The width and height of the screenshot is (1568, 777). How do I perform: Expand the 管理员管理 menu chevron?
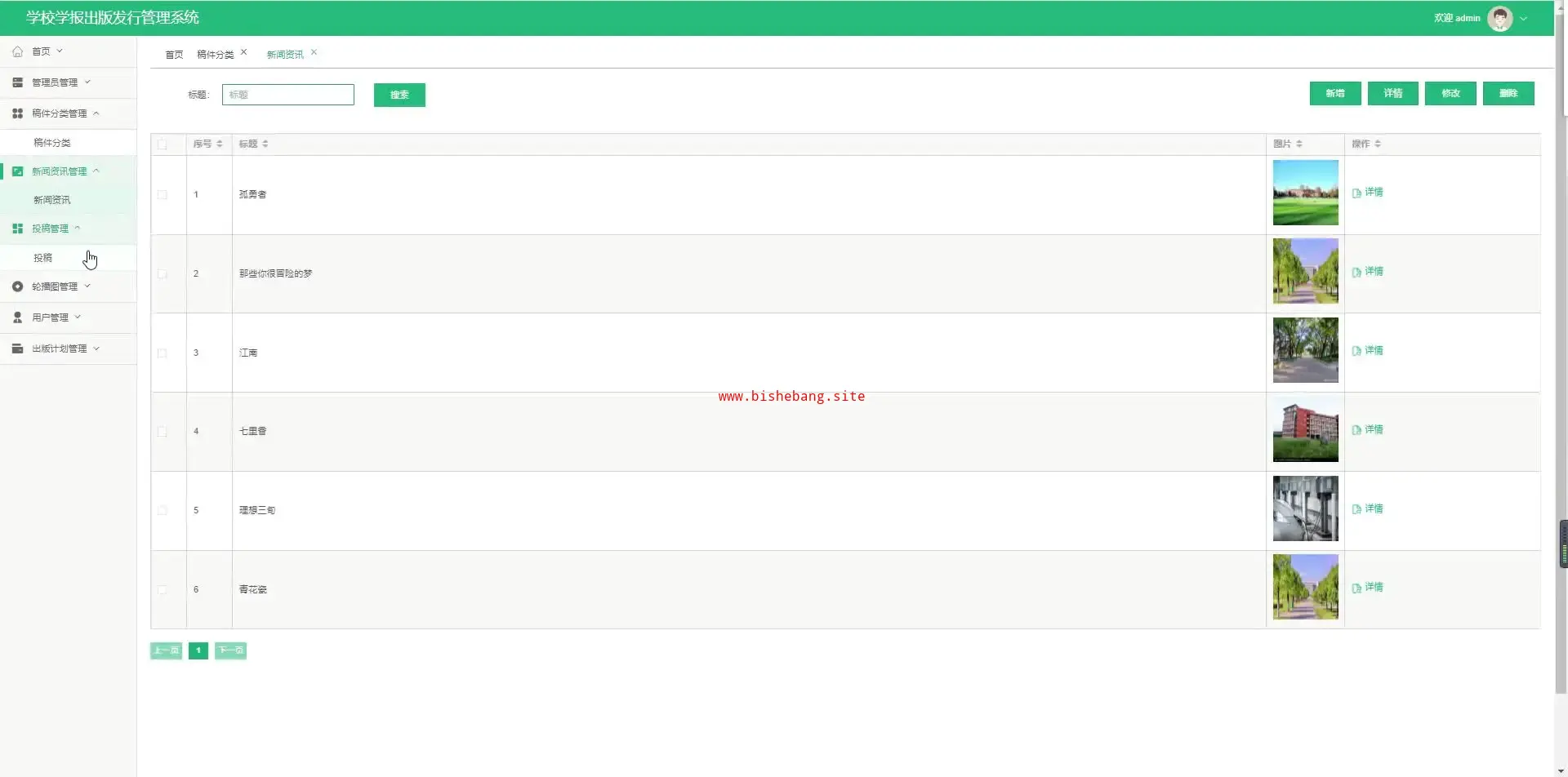point(87,82)
